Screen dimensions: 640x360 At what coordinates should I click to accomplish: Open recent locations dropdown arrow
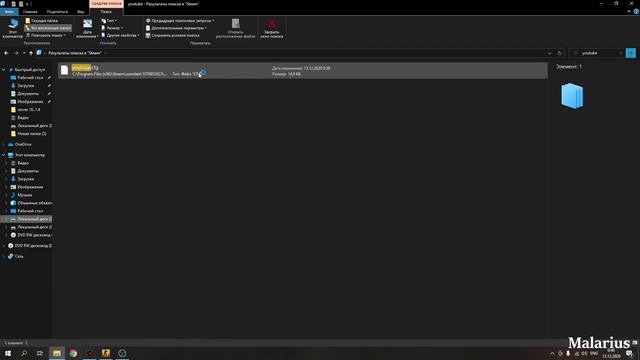coord(24,53)
